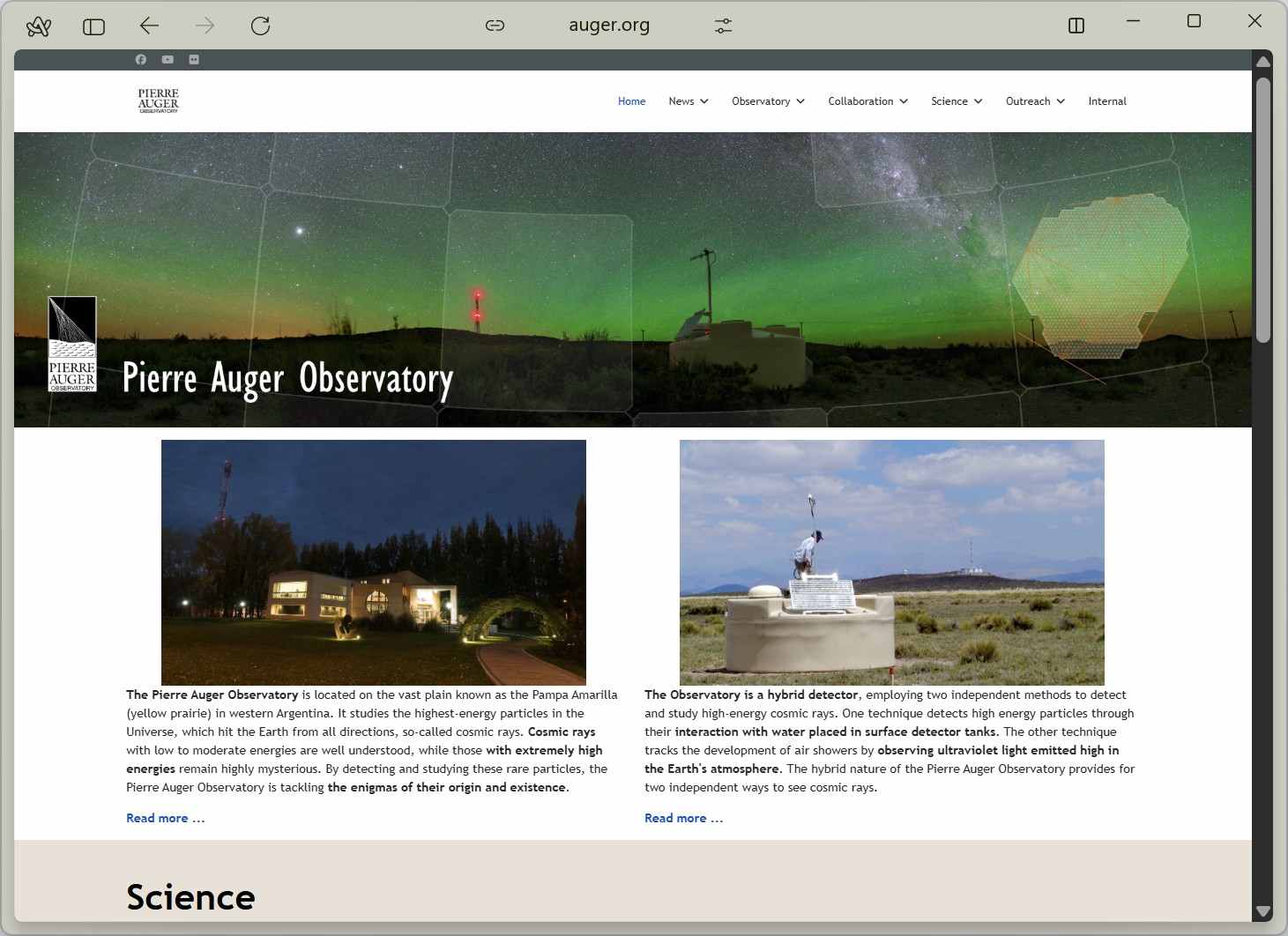Open the Flickr photo icon
The image size is (1288, 936).
[194, 60]
